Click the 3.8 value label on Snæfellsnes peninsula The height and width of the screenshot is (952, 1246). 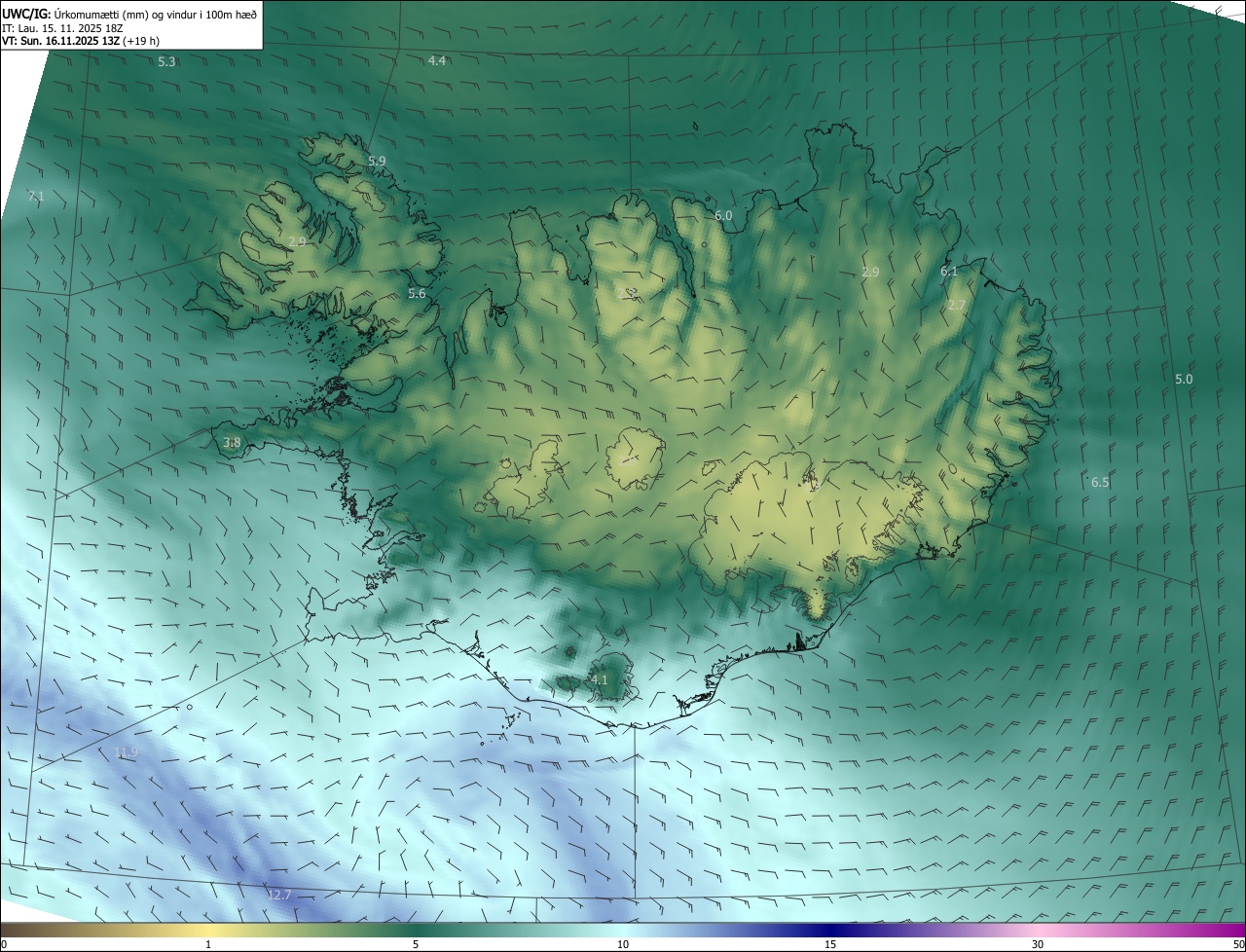tap(232, 443)
